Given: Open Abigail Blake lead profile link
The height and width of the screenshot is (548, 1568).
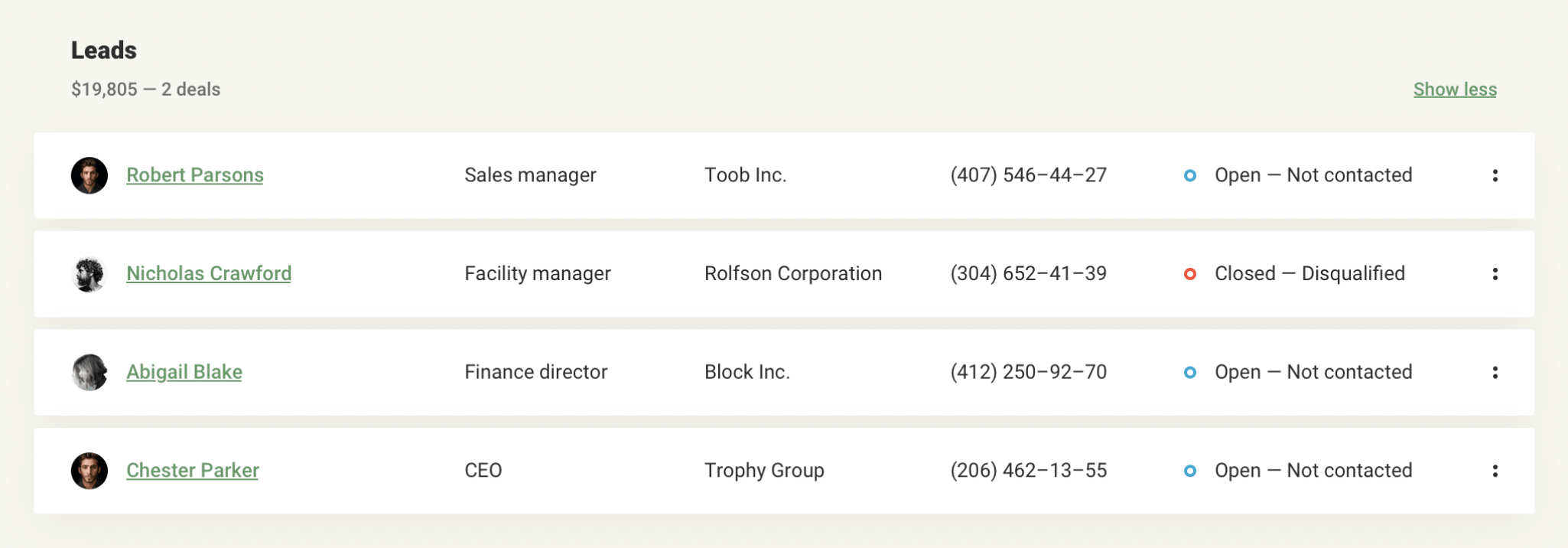Looking at the screenshot, I should [184, 372].
